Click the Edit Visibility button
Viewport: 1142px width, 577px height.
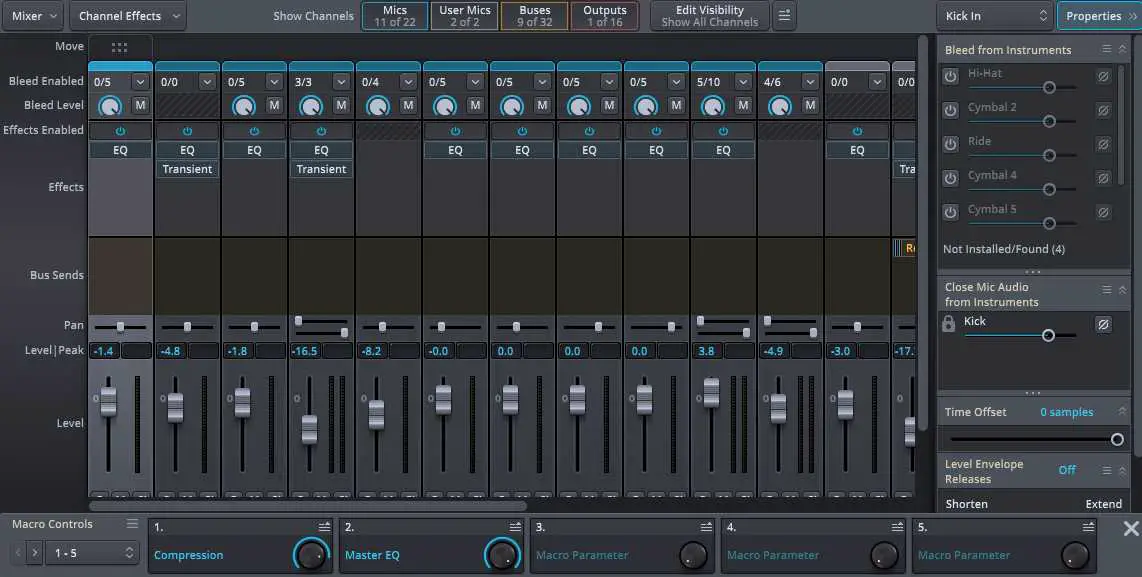tap(709, 15)
